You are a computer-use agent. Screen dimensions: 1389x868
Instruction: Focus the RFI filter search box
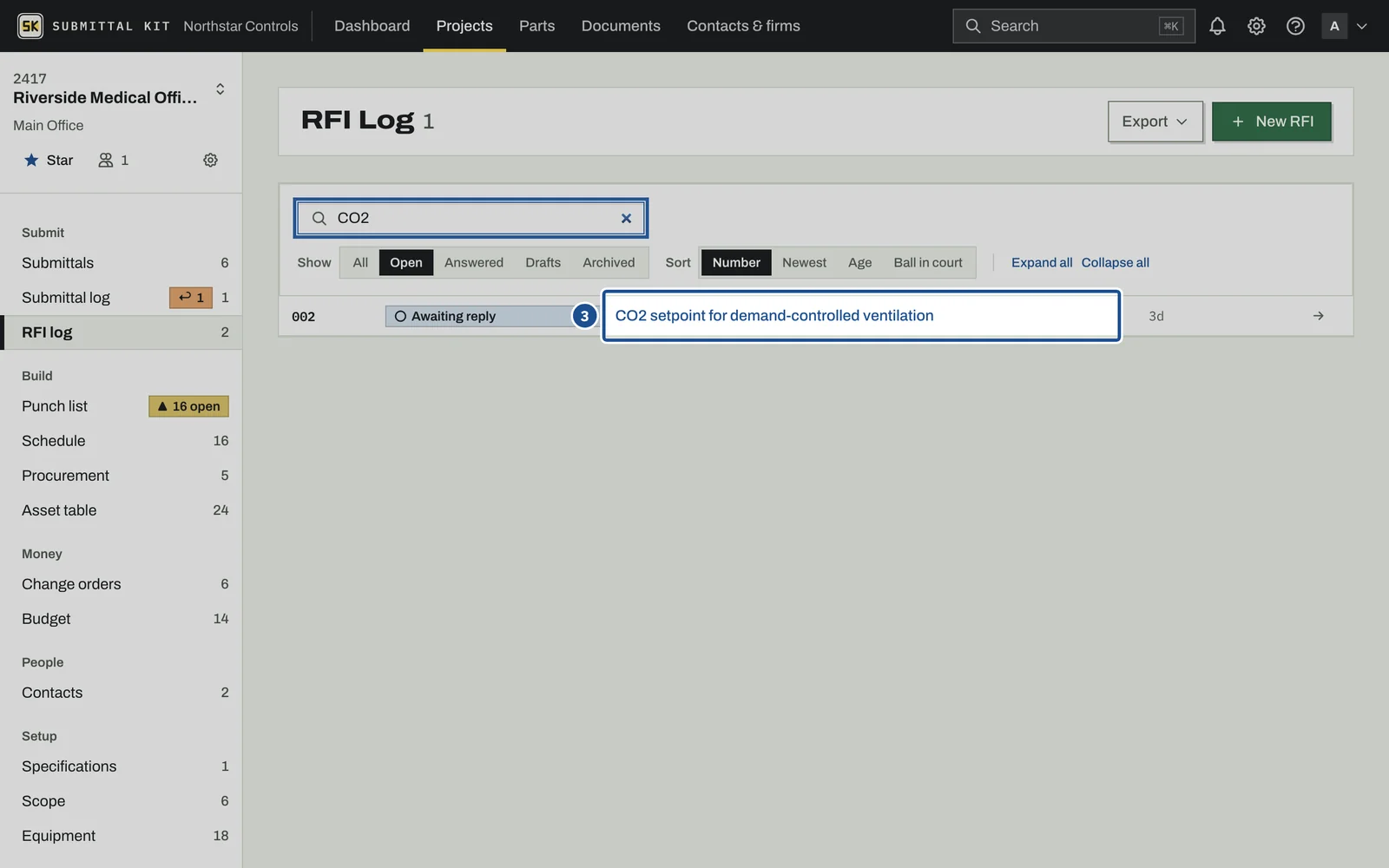tap(471, 218)
